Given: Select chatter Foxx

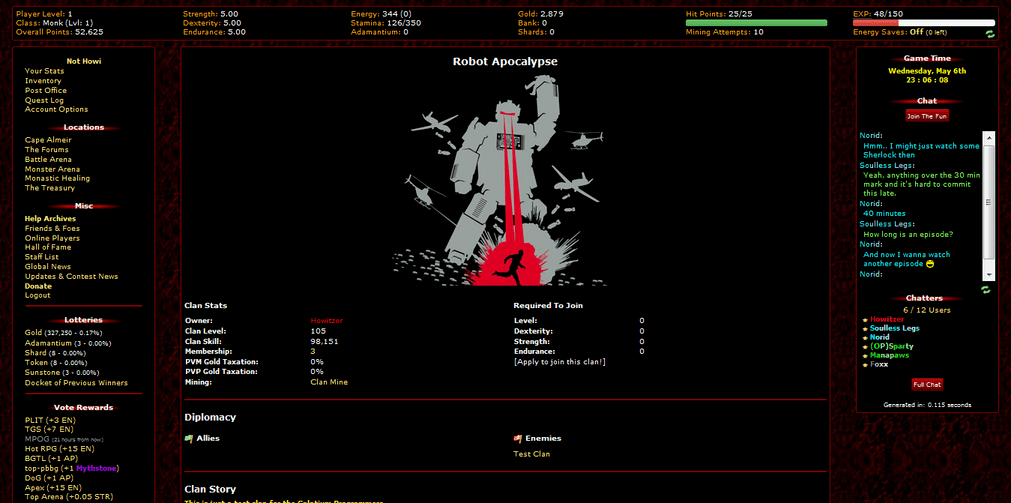Looking at the screenshot, I should click(x=879, y=364).
